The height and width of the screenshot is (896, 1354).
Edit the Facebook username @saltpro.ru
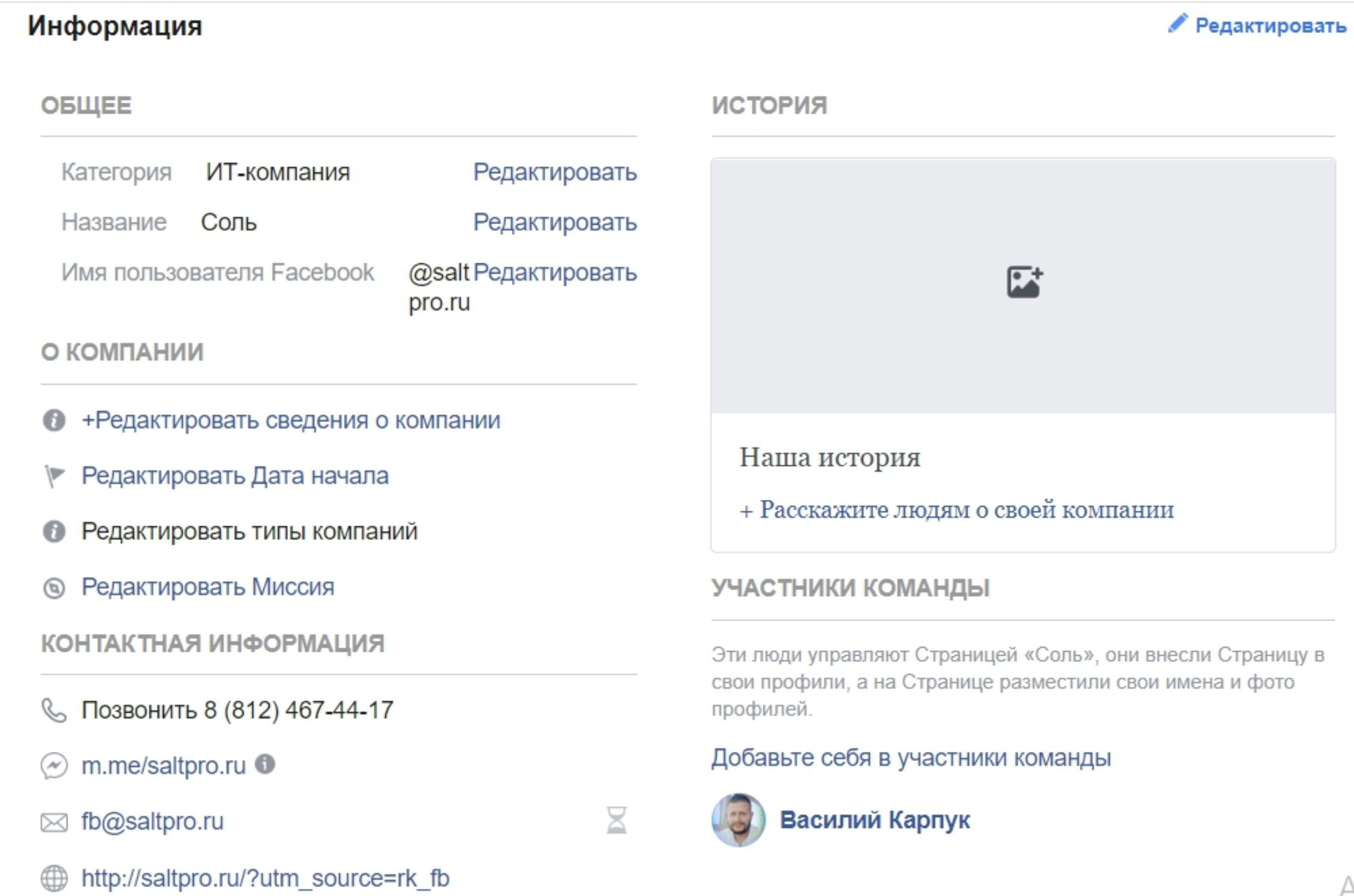554,272
